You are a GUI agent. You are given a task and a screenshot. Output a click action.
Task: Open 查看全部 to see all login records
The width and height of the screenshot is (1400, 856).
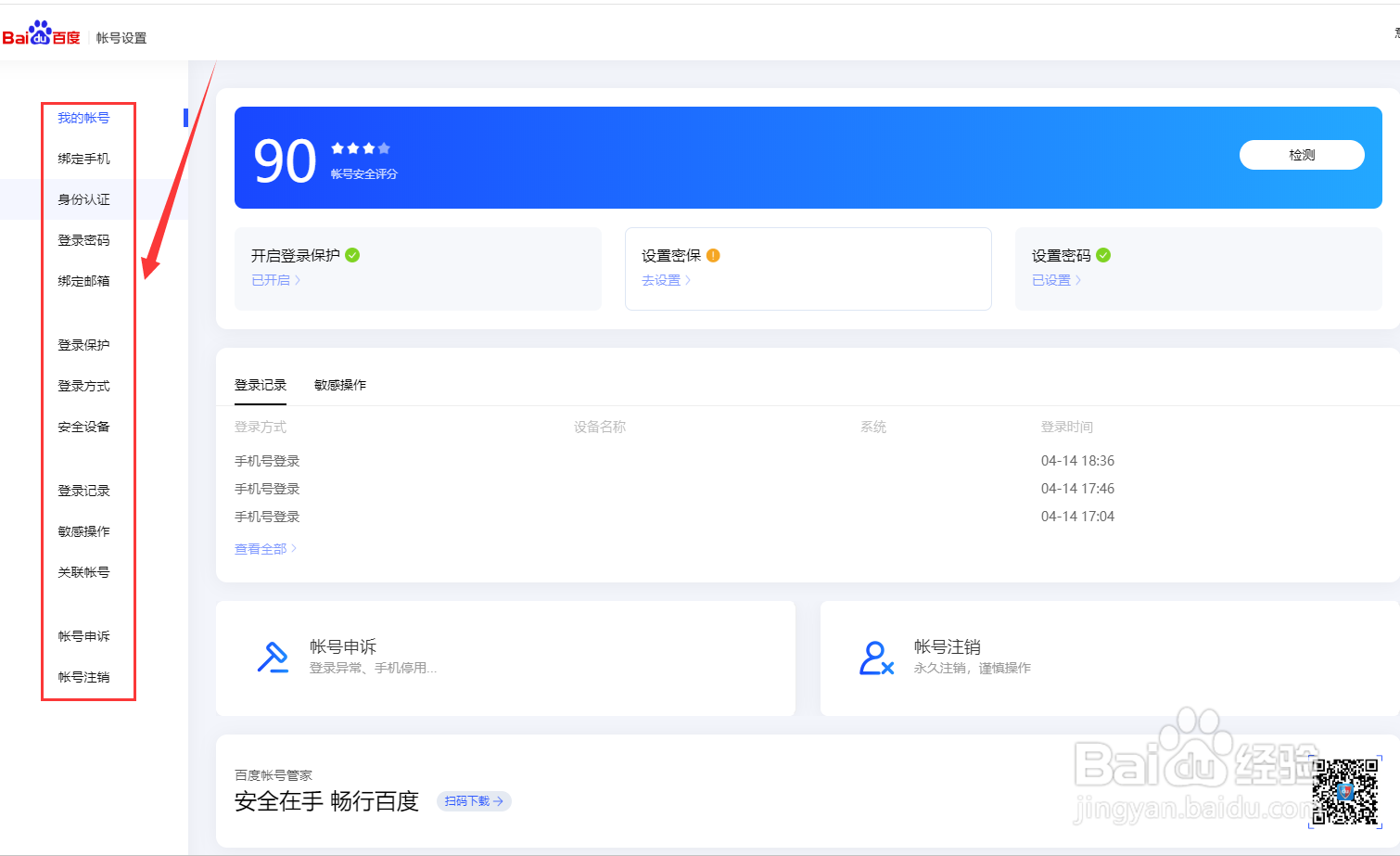click(x=261, y=548)
